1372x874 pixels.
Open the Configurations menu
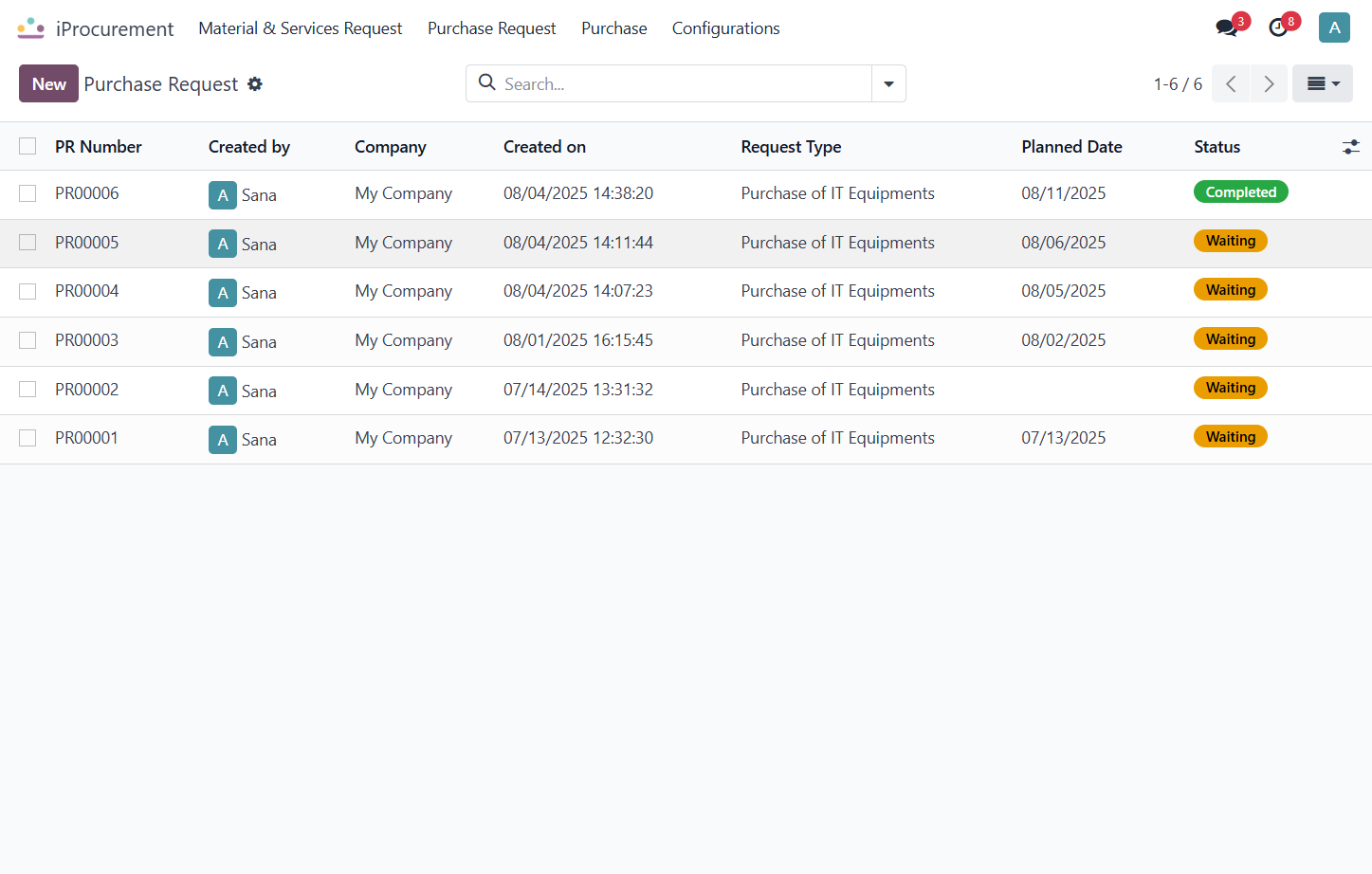726,28
